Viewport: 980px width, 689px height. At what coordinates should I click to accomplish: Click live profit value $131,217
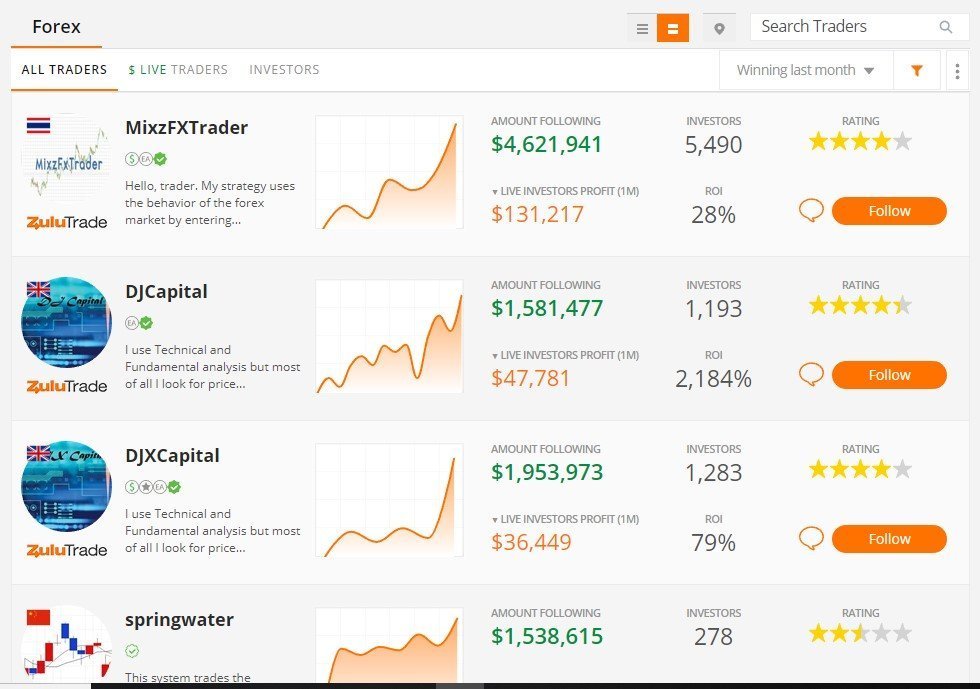[537, 214]
